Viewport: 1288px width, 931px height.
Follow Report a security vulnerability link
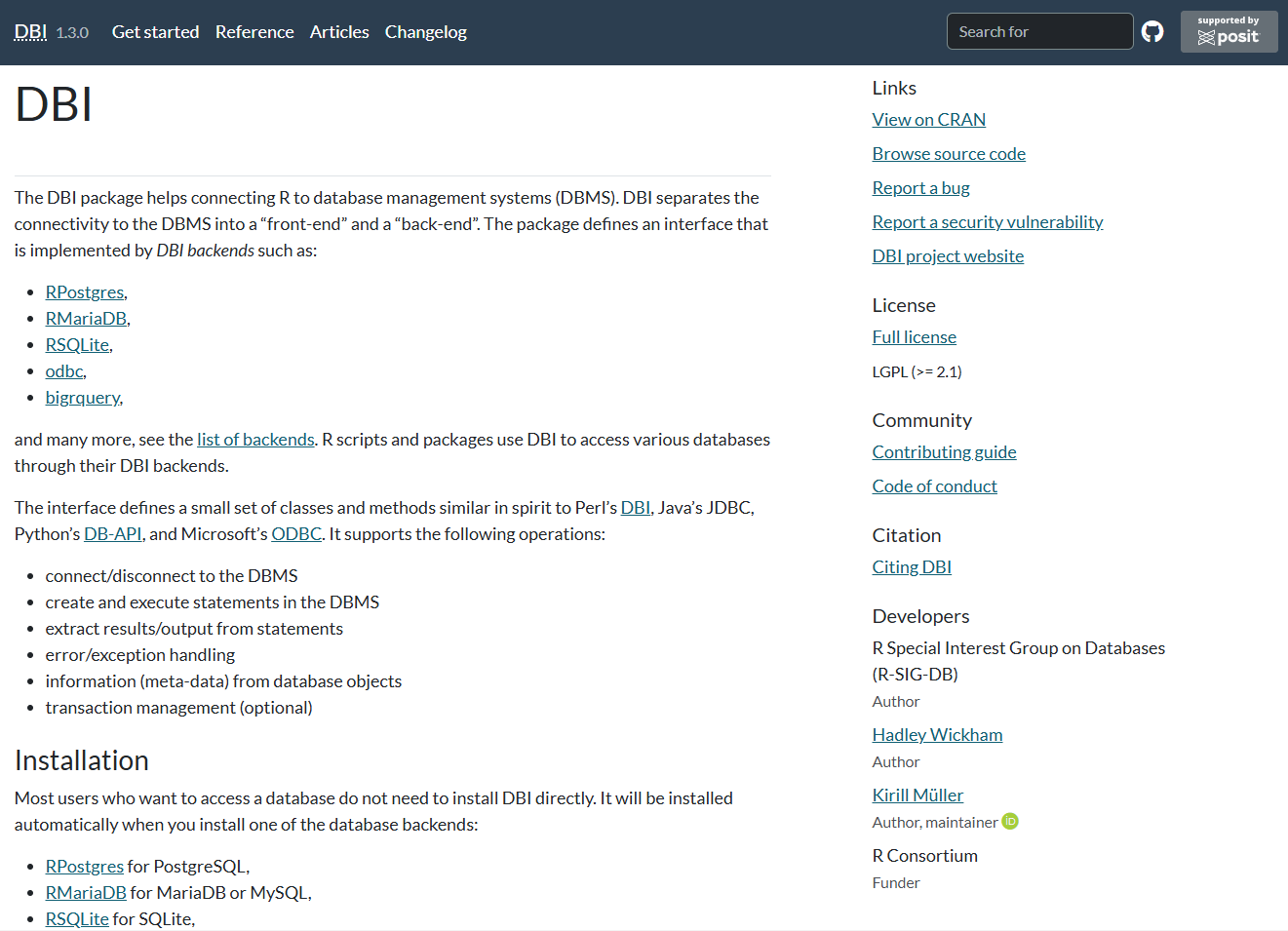(x=988, y=222)
